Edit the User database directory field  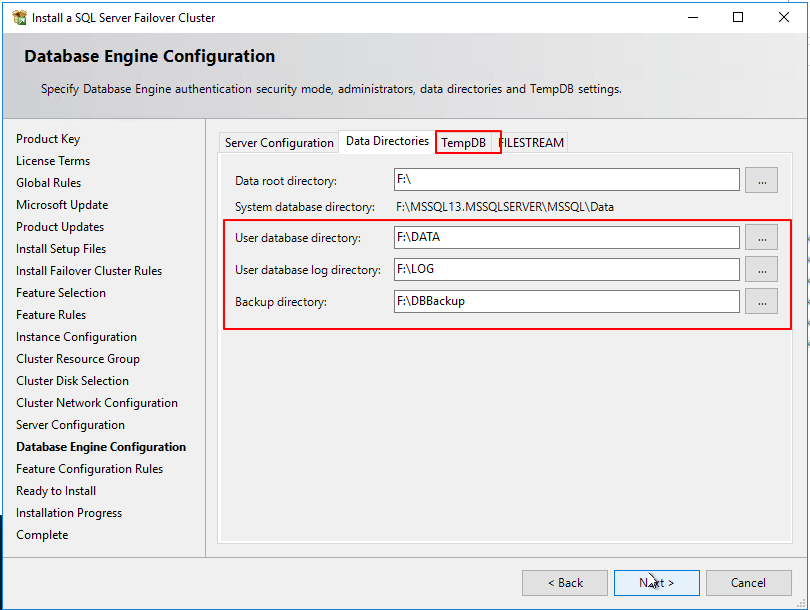pyautogui.click(x=567, y=238)
